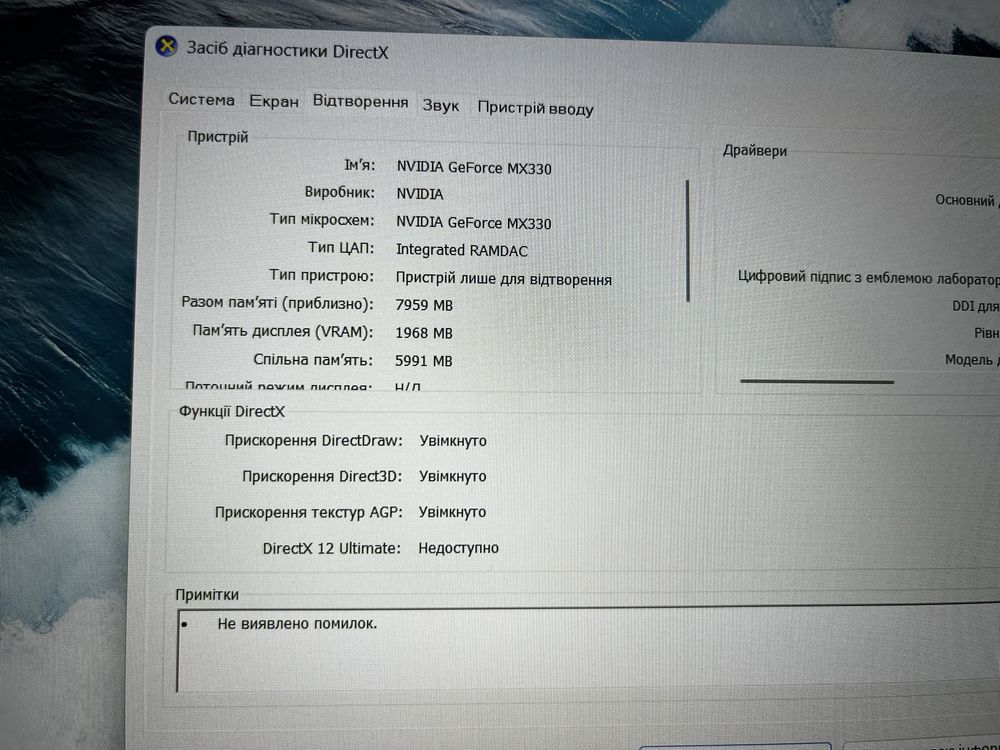
Task: Click the shared memory value 5991 MB
Action: pos(423,361)
